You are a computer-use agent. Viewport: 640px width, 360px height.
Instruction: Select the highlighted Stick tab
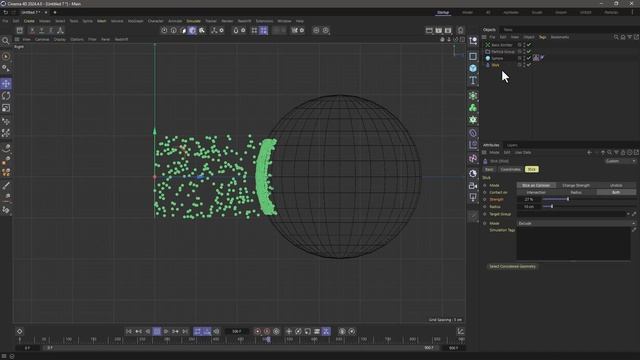tap(531, 169)
